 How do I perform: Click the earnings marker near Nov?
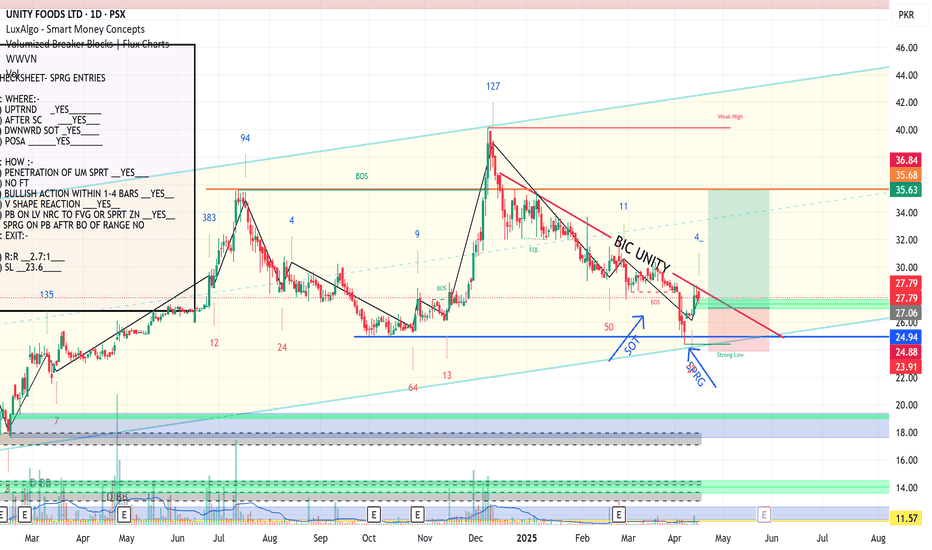(x=417, y=514)
